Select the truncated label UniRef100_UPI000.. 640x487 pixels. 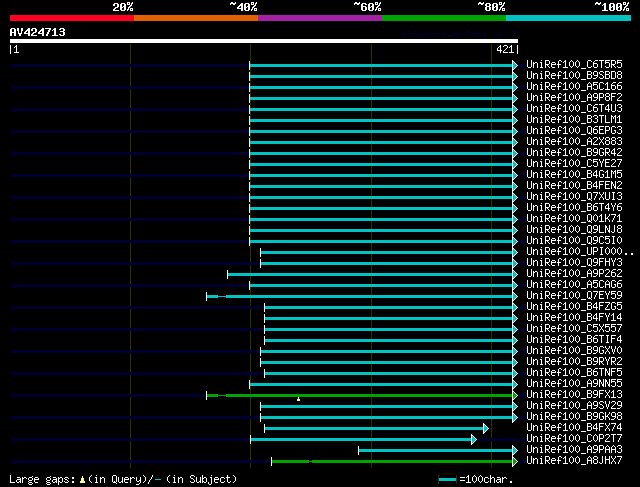(x=580, y=252)
